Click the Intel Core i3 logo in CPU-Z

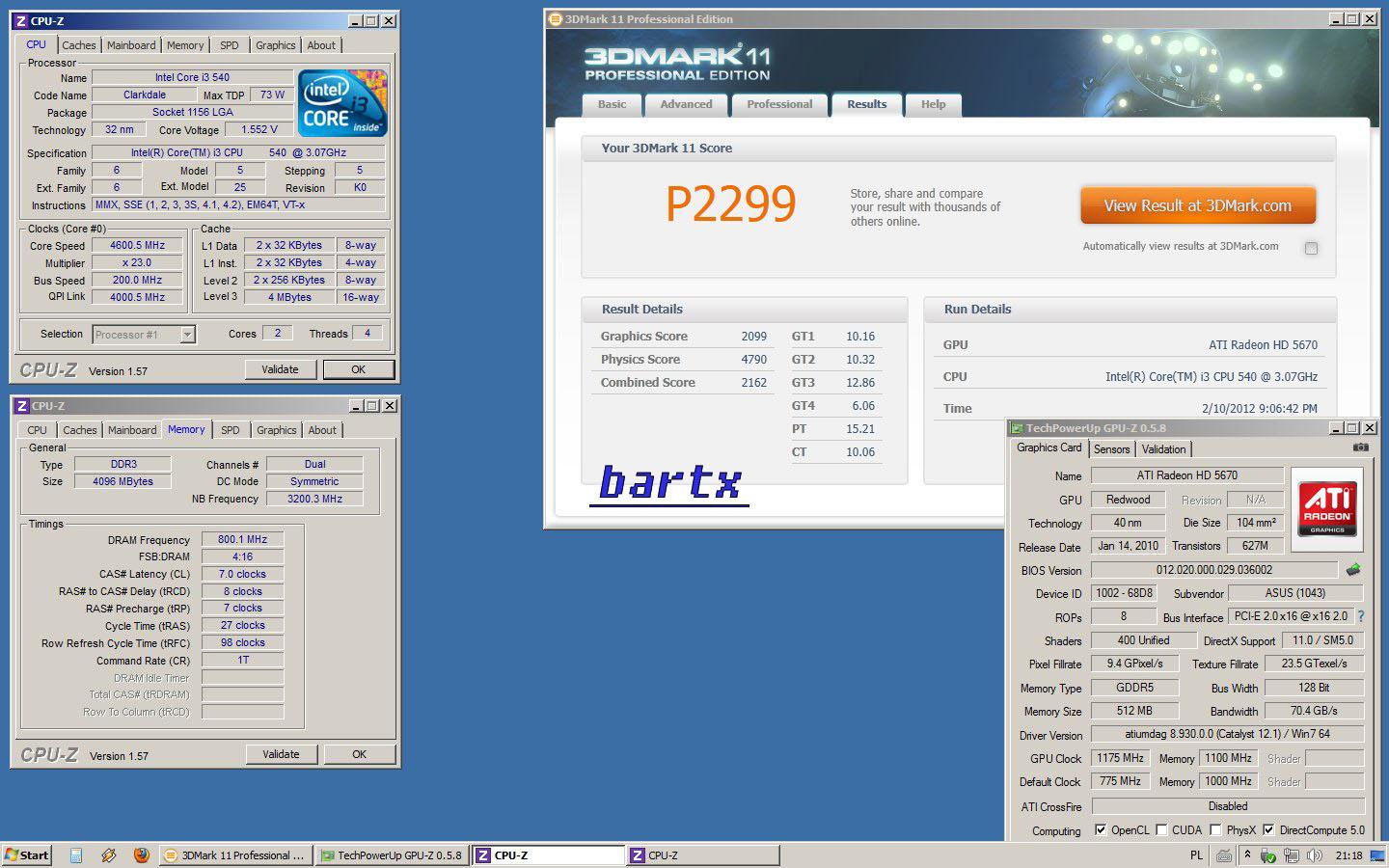(x=342, y=102)
